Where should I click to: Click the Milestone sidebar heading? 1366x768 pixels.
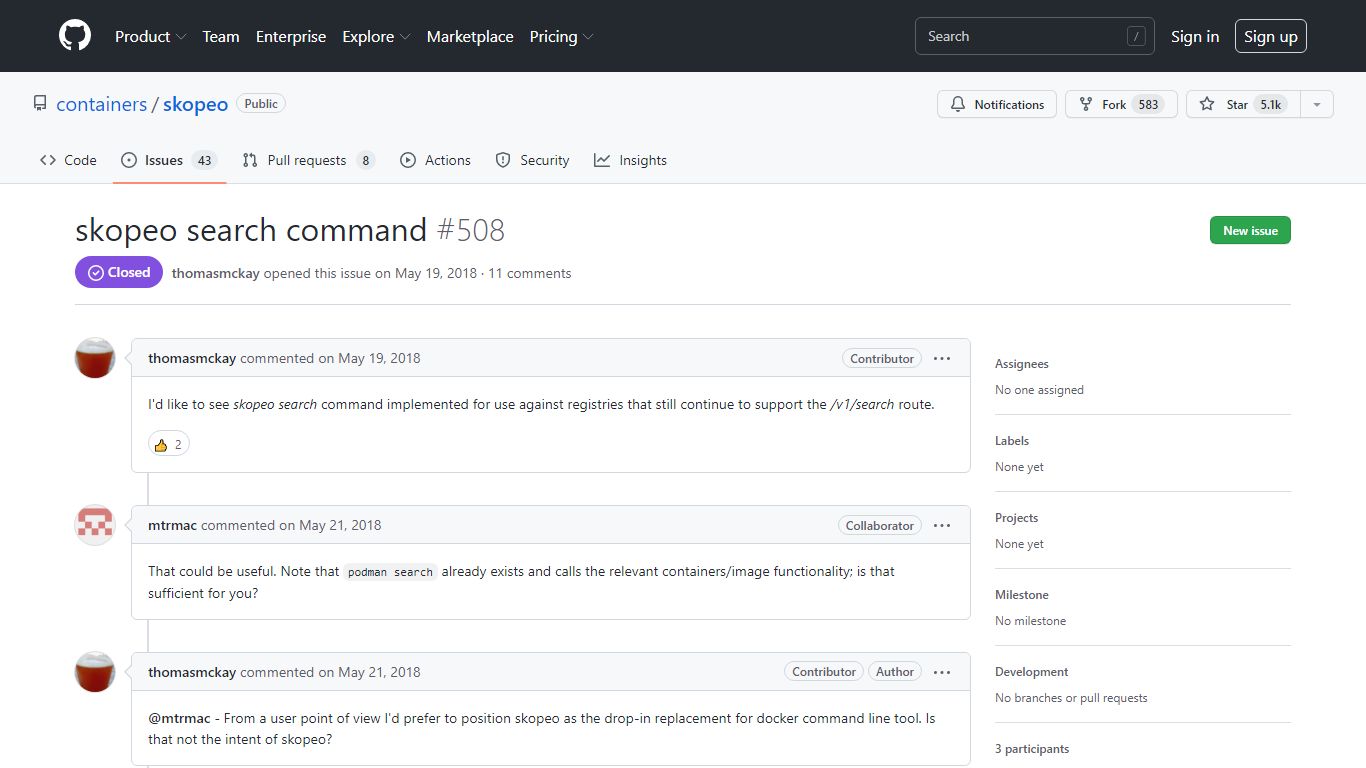(x=1022, y=595)
